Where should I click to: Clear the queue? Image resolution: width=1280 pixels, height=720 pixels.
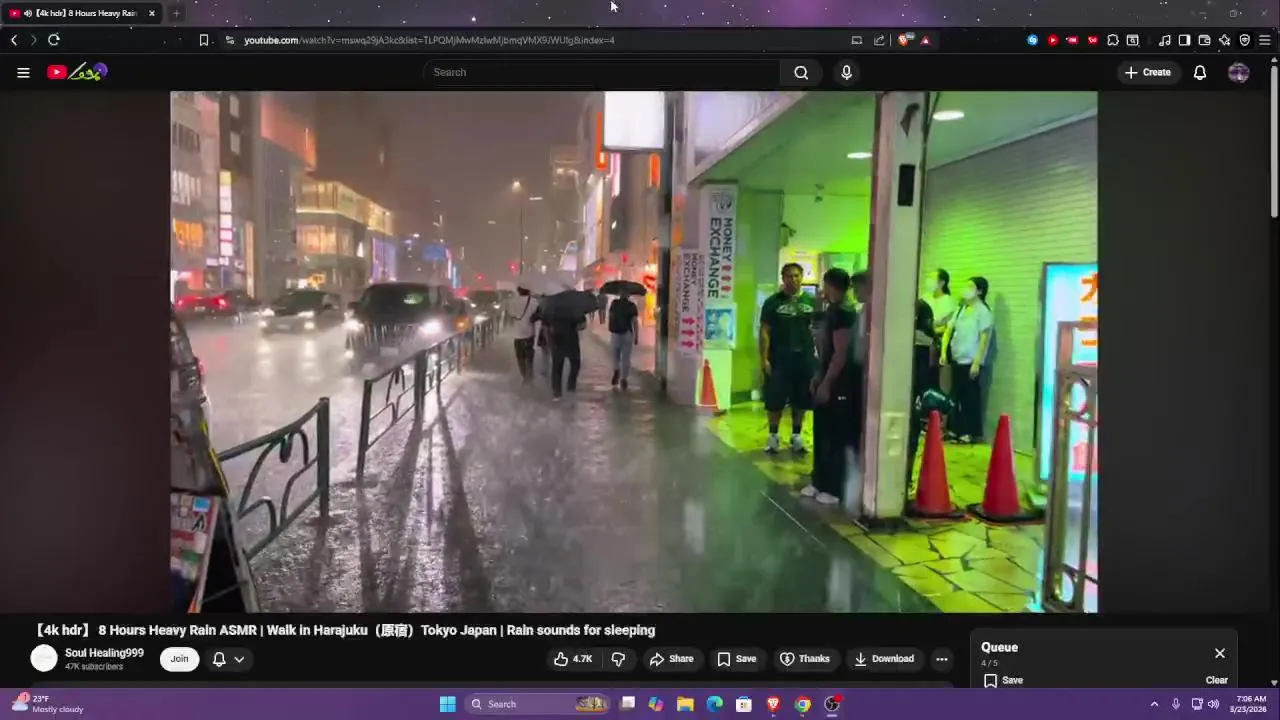click(1216, 680)
